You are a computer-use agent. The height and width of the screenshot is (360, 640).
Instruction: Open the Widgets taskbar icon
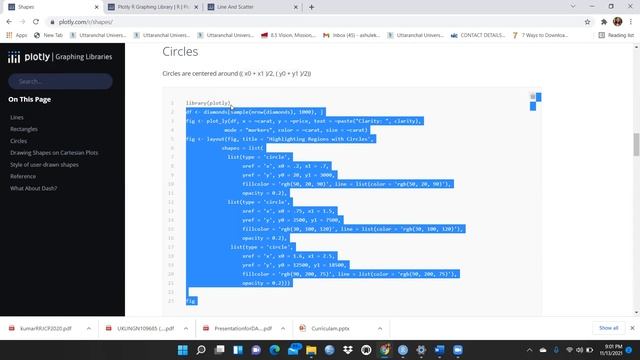(238, 350)
